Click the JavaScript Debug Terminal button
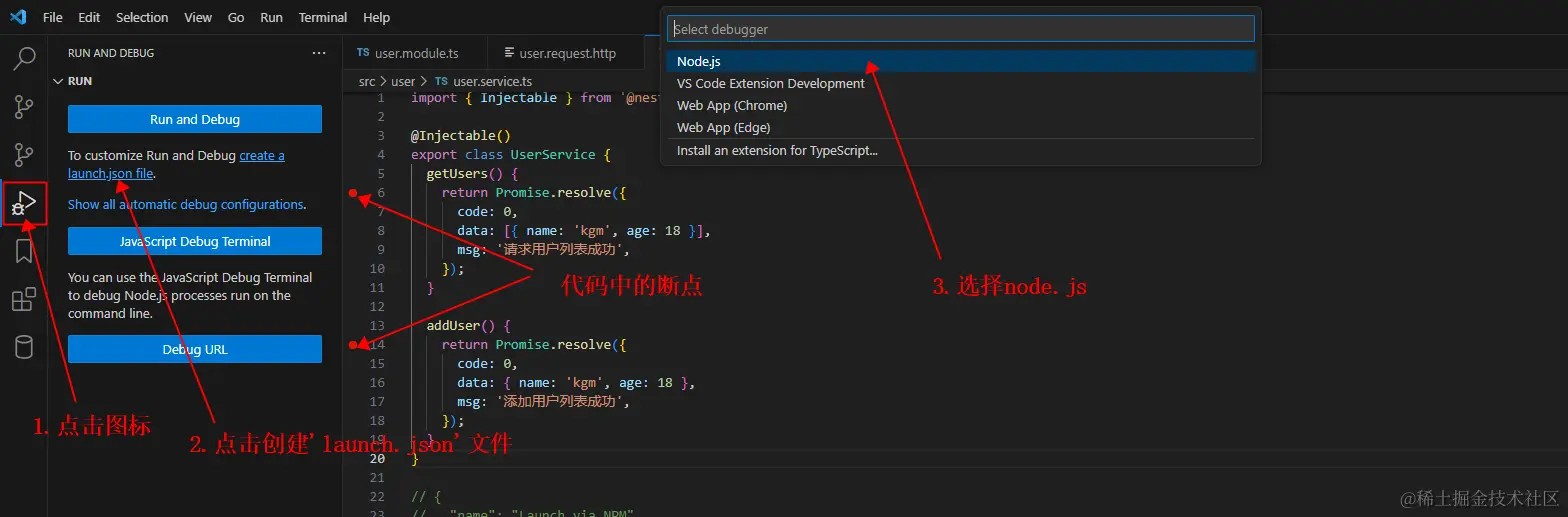1568x517 pixels. [195, 241]
